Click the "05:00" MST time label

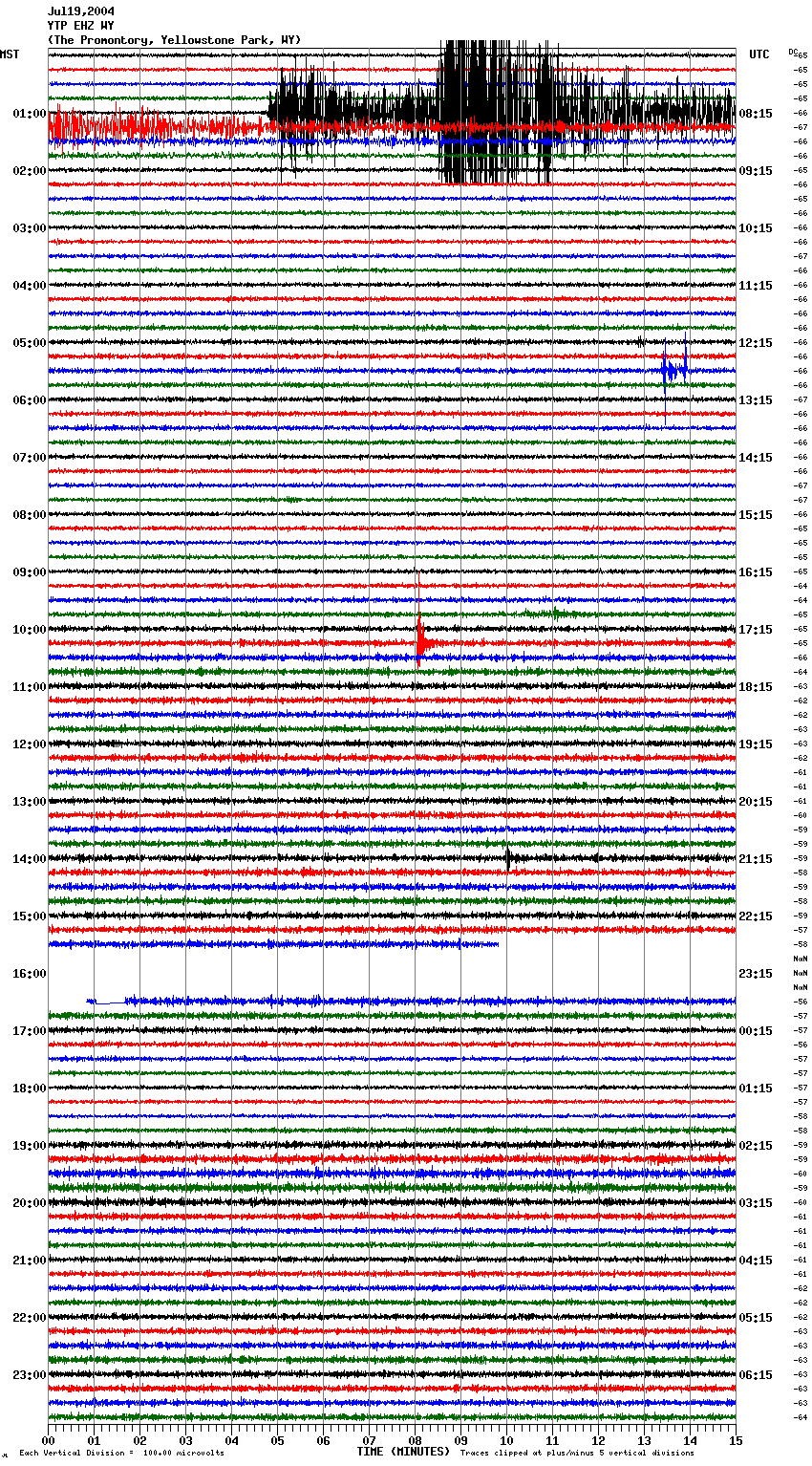coord(30,342)
